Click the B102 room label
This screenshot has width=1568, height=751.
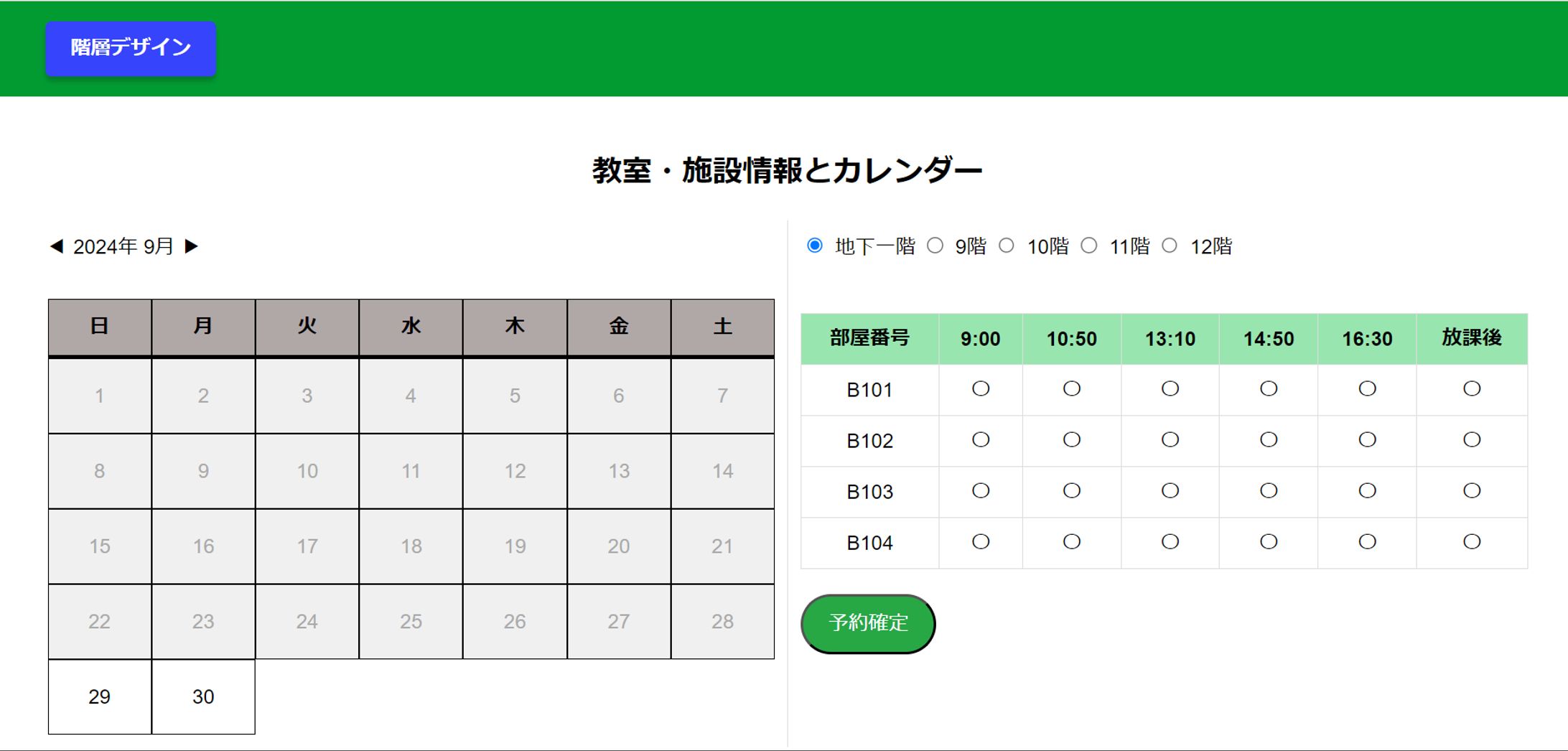click(x=869, y=441)
